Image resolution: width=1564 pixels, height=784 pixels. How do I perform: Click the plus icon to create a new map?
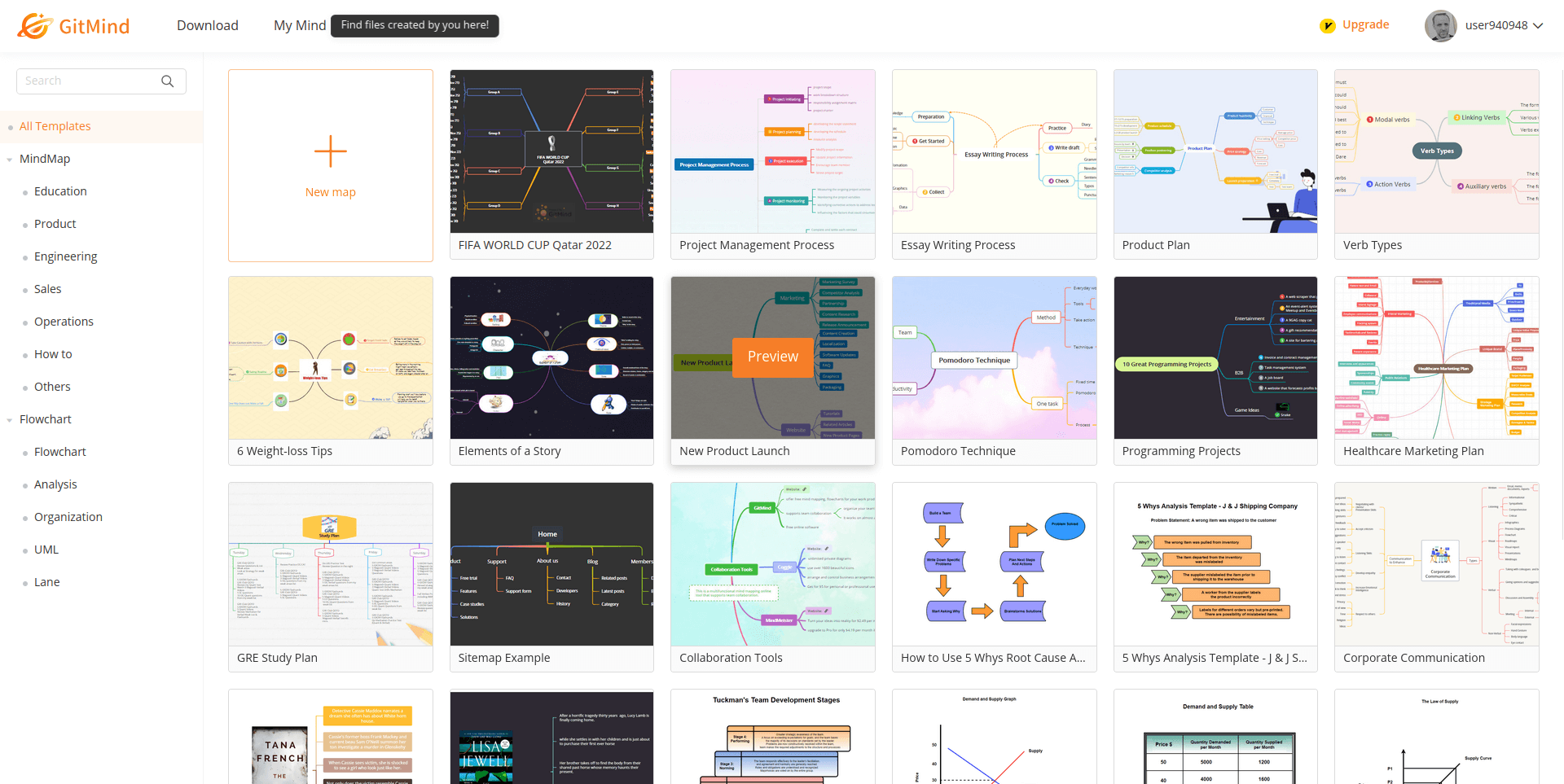pos(330,151)
